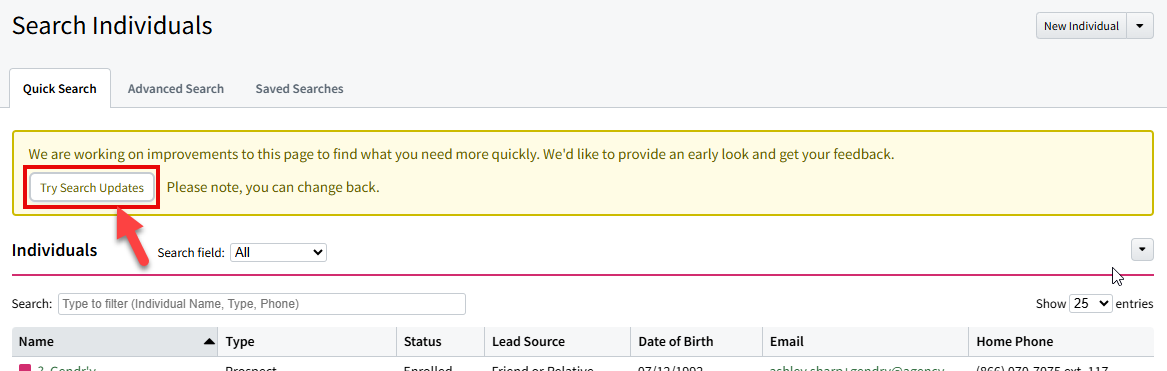Image resolution: width=1167 pixels, height=371 pixels.
Task: Sort by the Lead Source column header
Action: tap(558, 342)
